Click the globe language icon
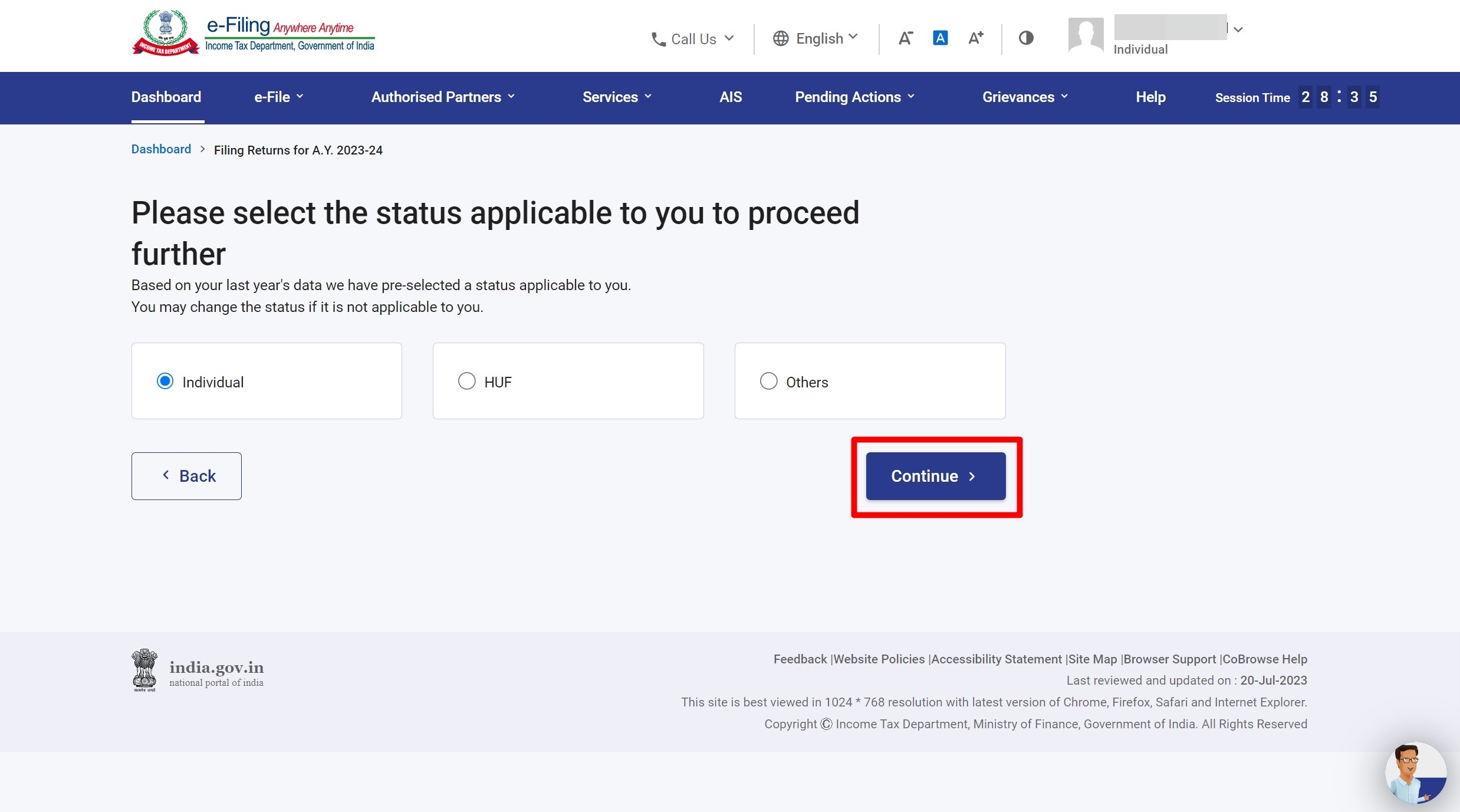Viewport: 1460px width, 812px height. click(x=781, y=38)
